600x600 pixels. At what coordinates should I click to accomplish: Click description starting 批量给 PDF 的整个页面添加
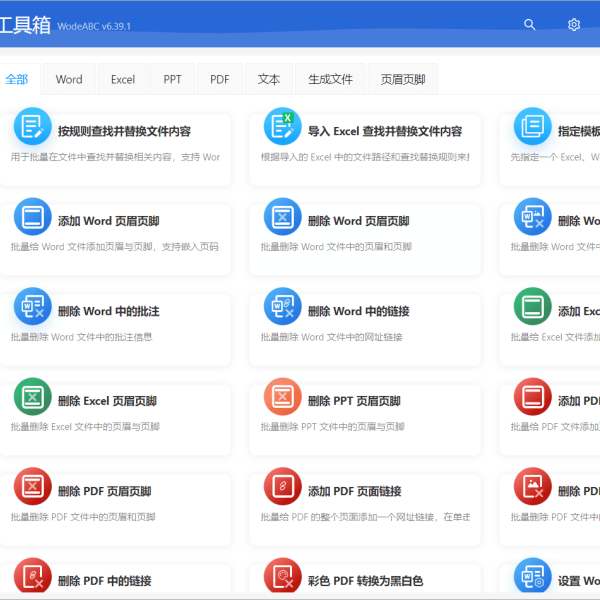pos(365,517)
